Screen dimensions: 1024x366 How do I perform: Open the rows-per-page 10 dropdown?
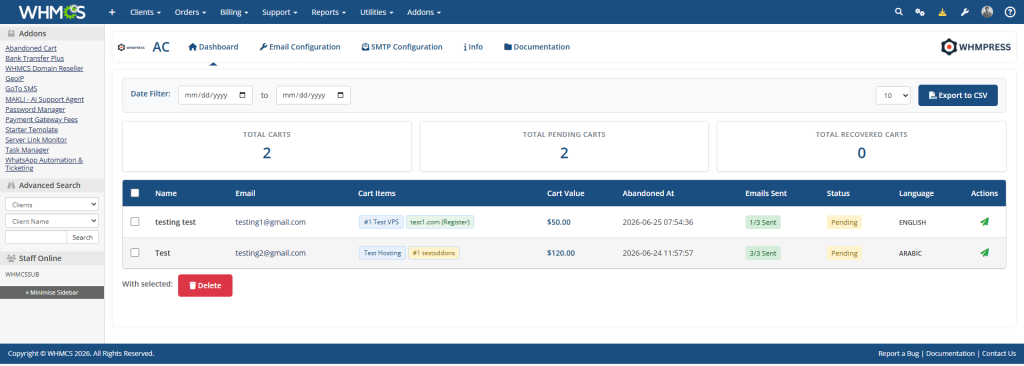(x=893, y=95)
